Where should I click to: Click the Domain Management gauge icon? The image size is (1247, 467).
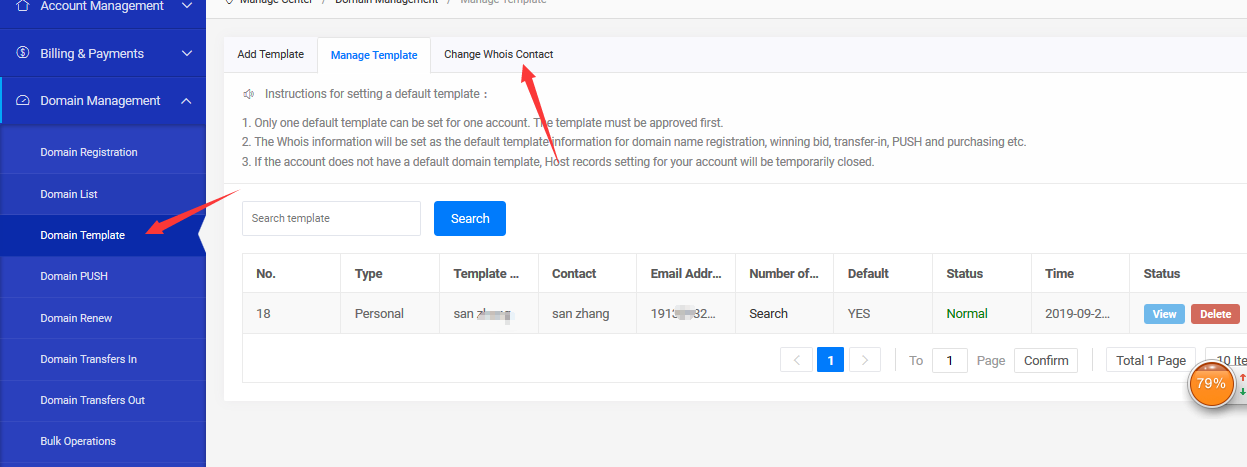point(23,100)
